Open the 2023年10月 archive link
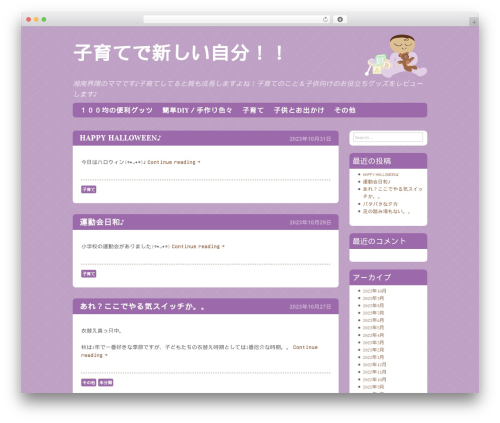The image size is (500, 423). [x=374, y=291]
